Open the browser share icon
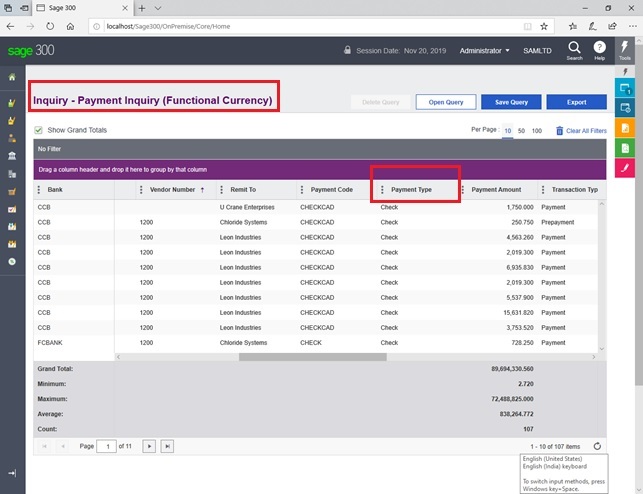Image resolution: width=643 pixels, height=494 pixels. (x=612, y=26)
